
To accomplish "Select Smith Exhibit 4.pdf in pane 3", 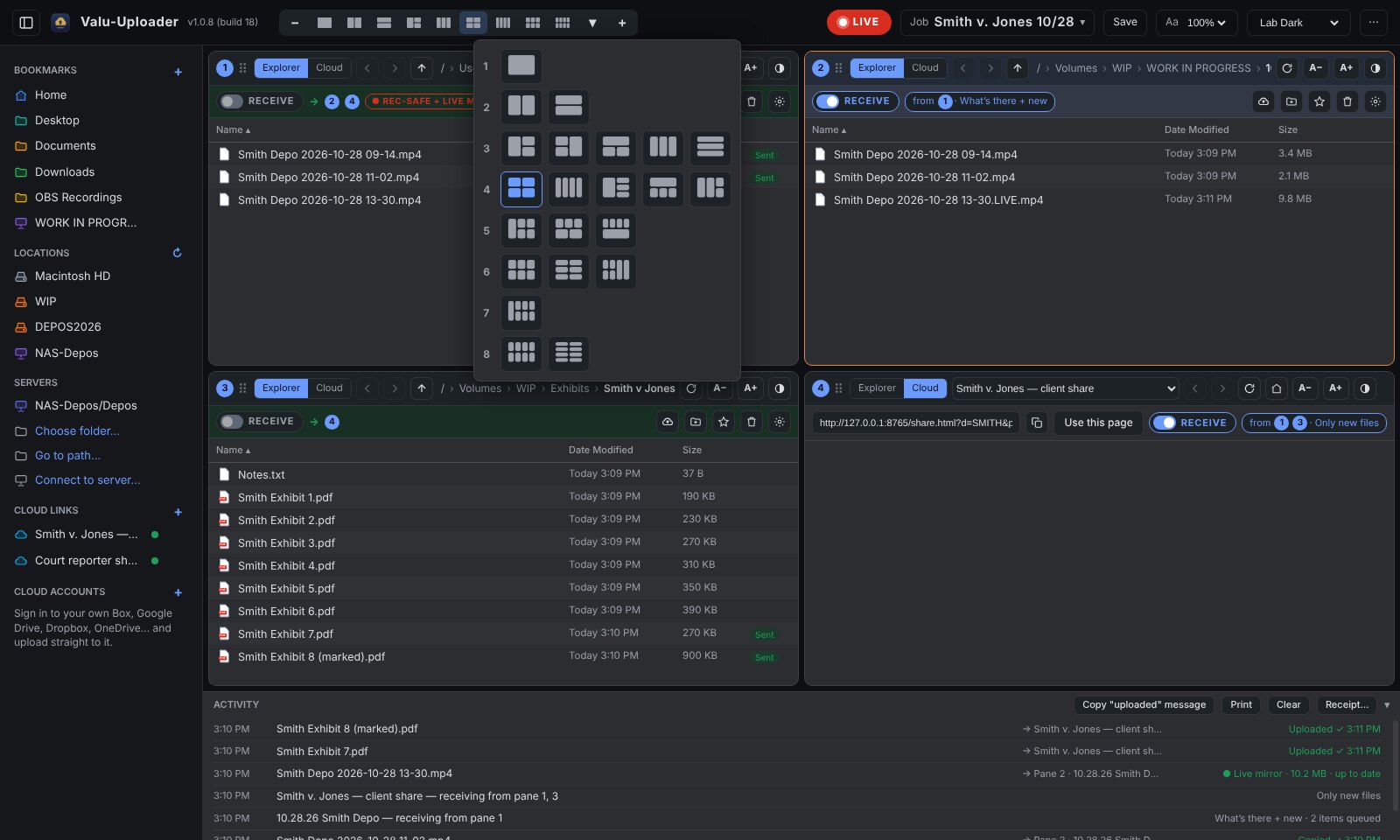I will tap(503, 566).
